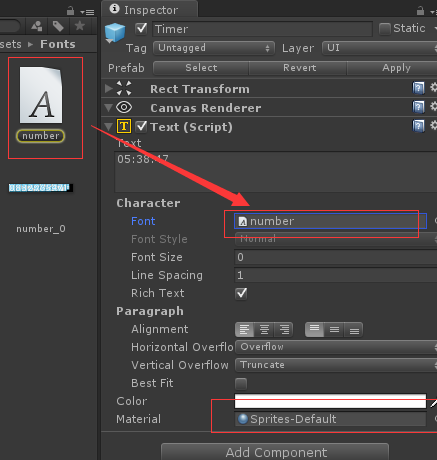Open Canvas Renderer help reference icon

pyautogui.click(x=418, y=107)
